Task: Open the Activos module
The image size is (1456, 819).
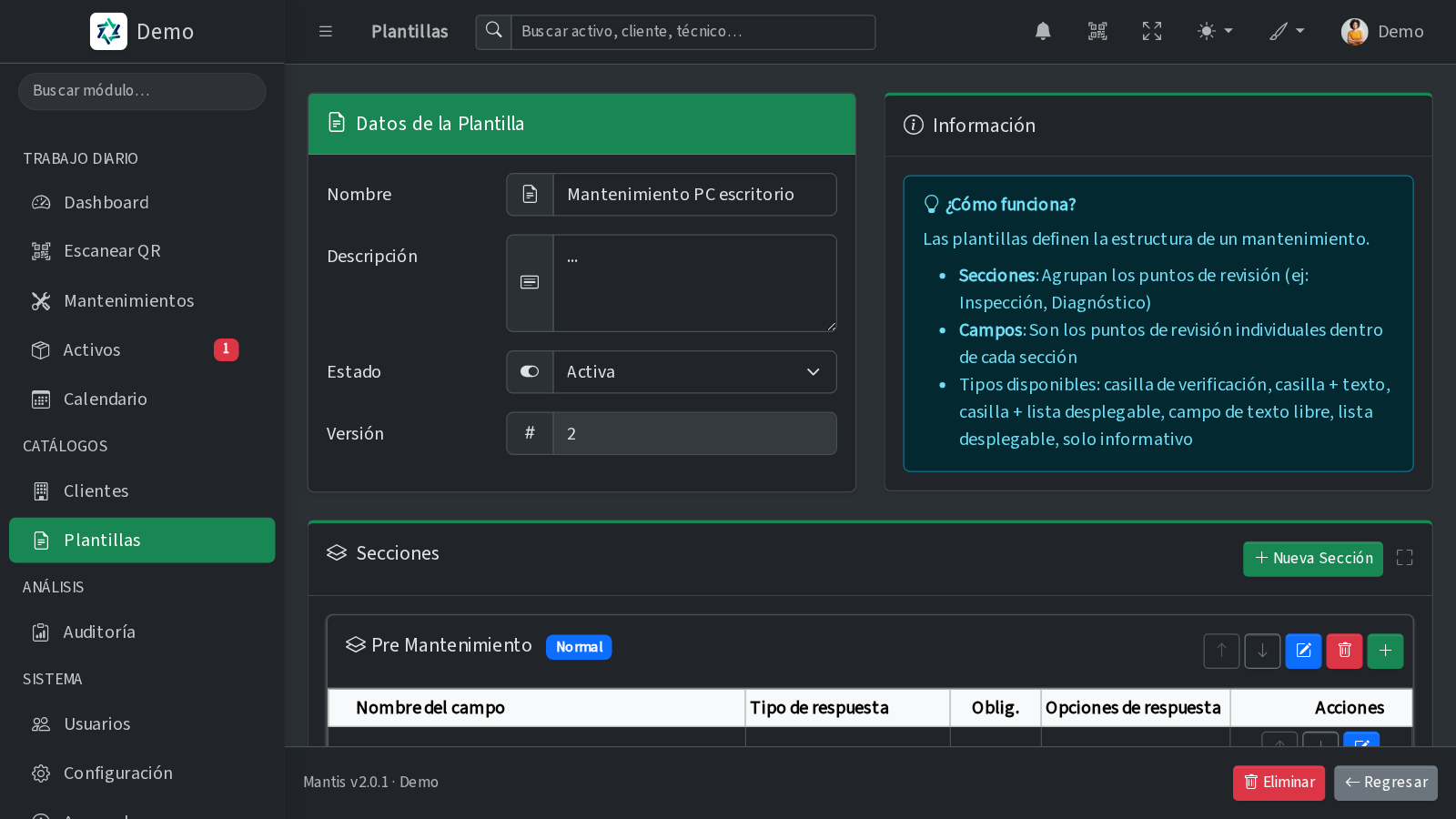Action: pyautogui.click(x=142, y=349)
